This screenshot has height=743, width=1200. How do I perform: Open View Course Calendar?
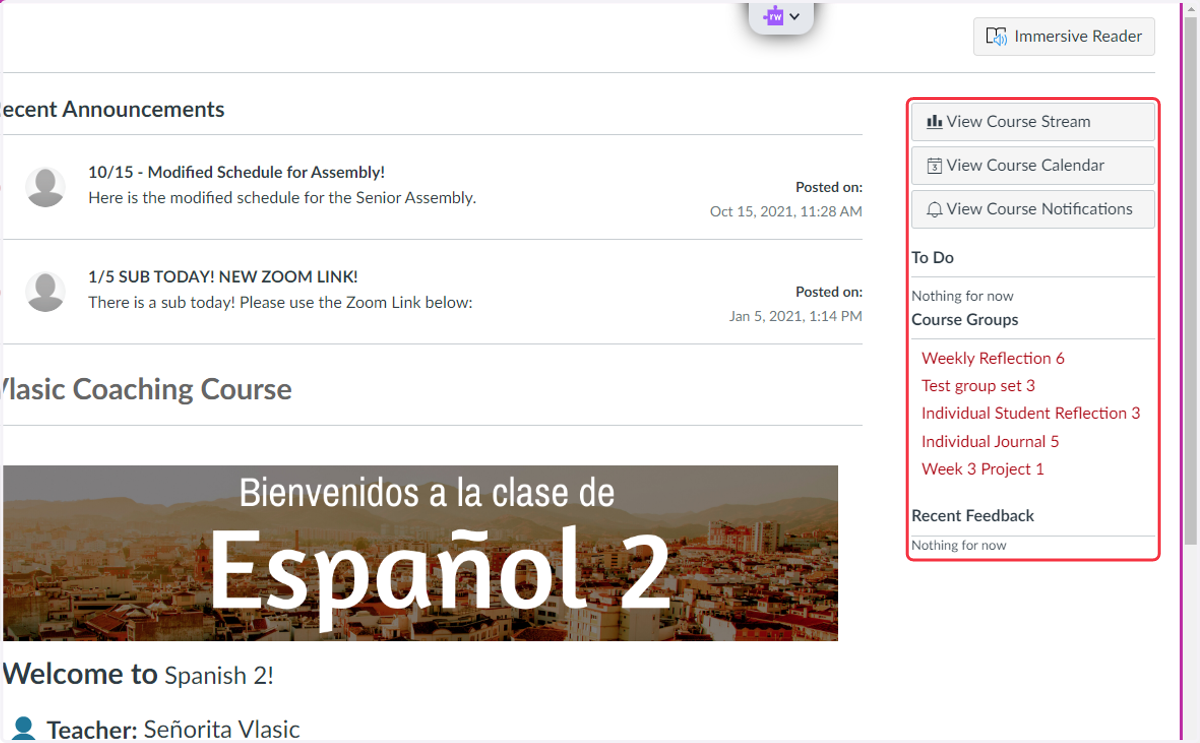[x=1033, y=165]
